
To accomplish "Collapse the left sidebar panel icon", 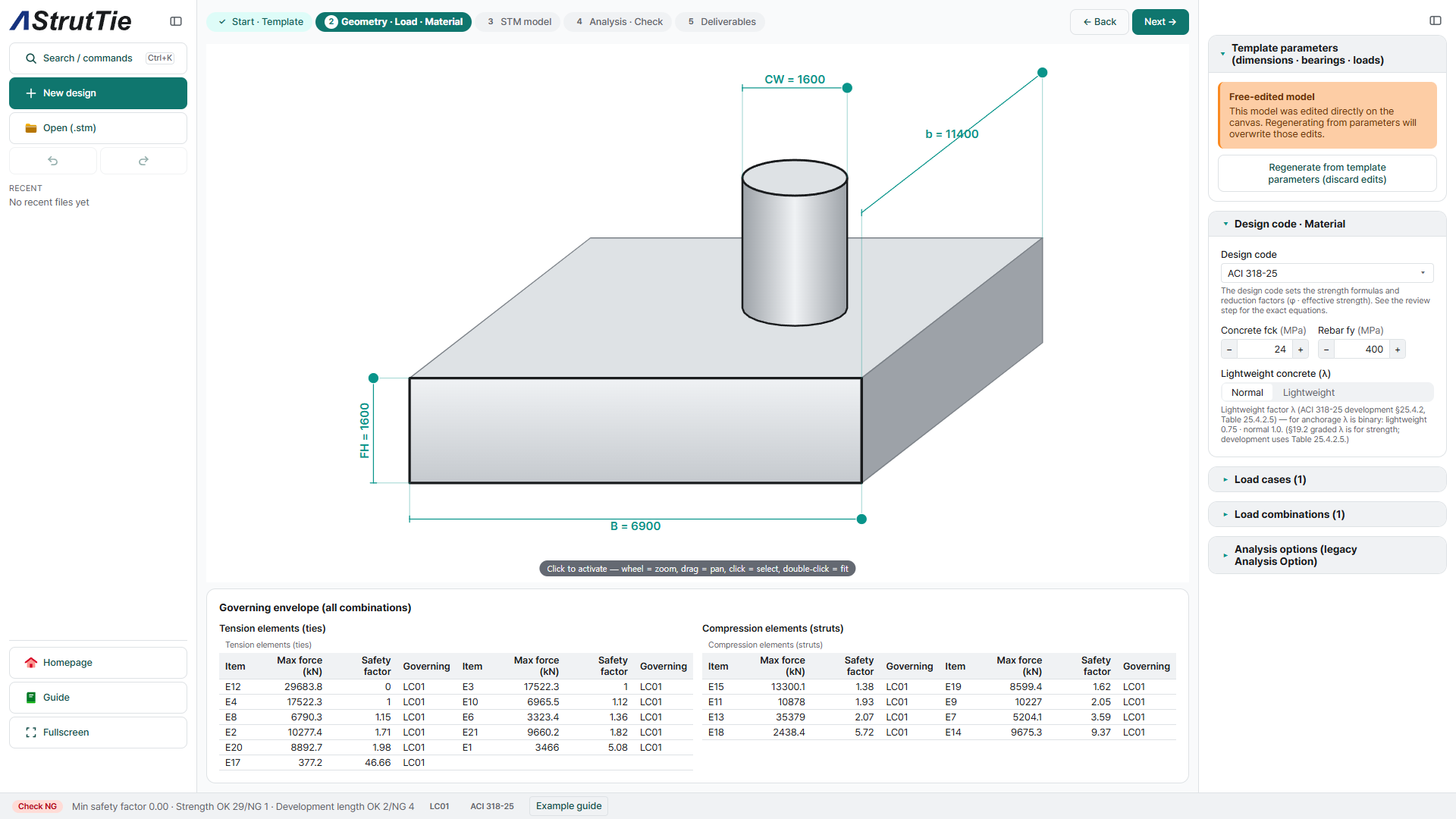I will pyautogui.click(x=176, y=21).
